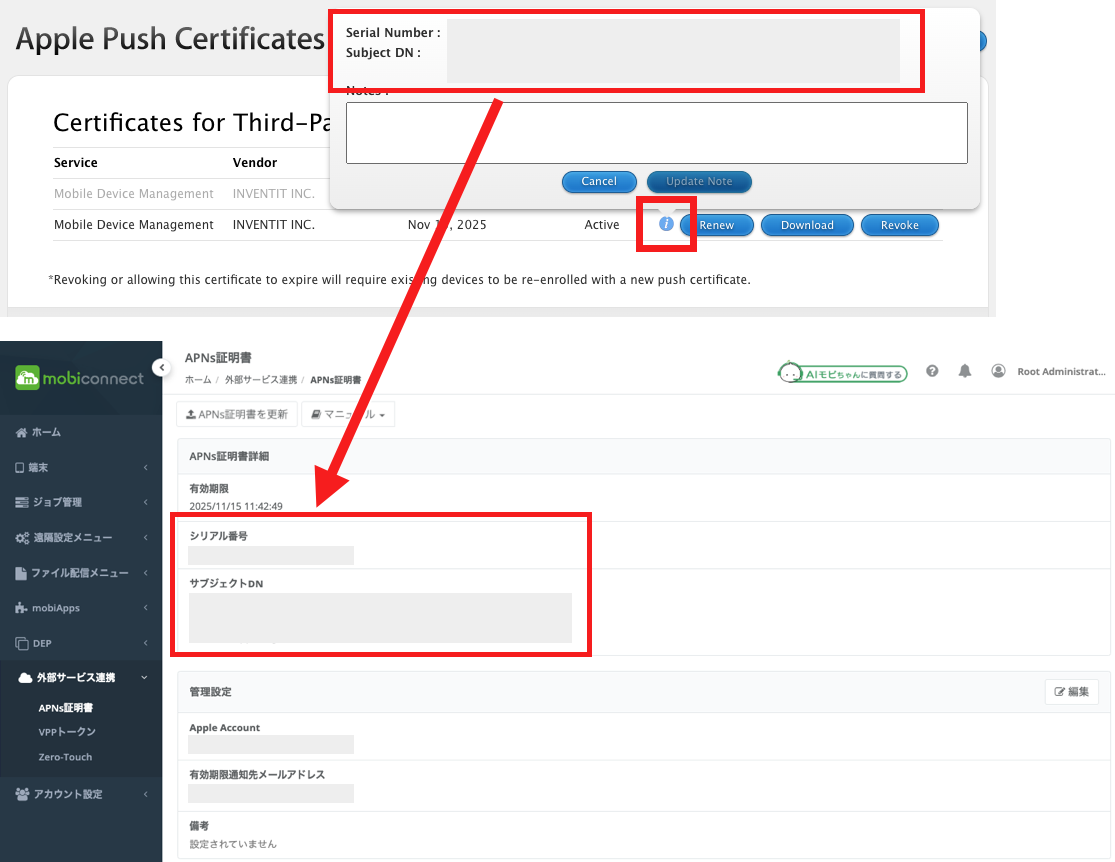1115x862 pixels.
Task: Click the ジョブ管理 list icon
Action: coord(22,502)
